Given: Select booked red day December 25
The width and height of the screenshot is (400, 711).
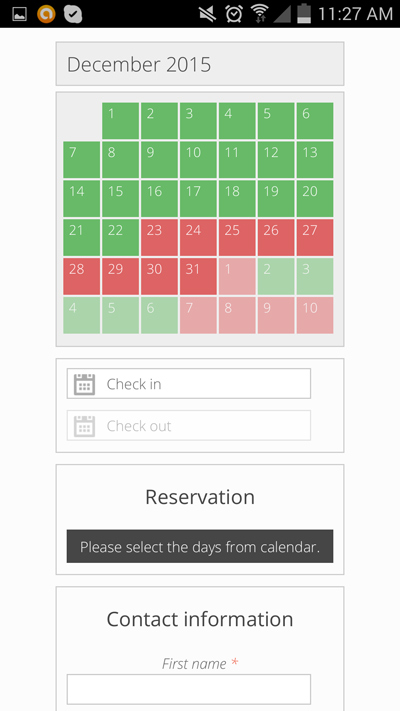Looking at the screenshot, I should [x=237, y=238].
